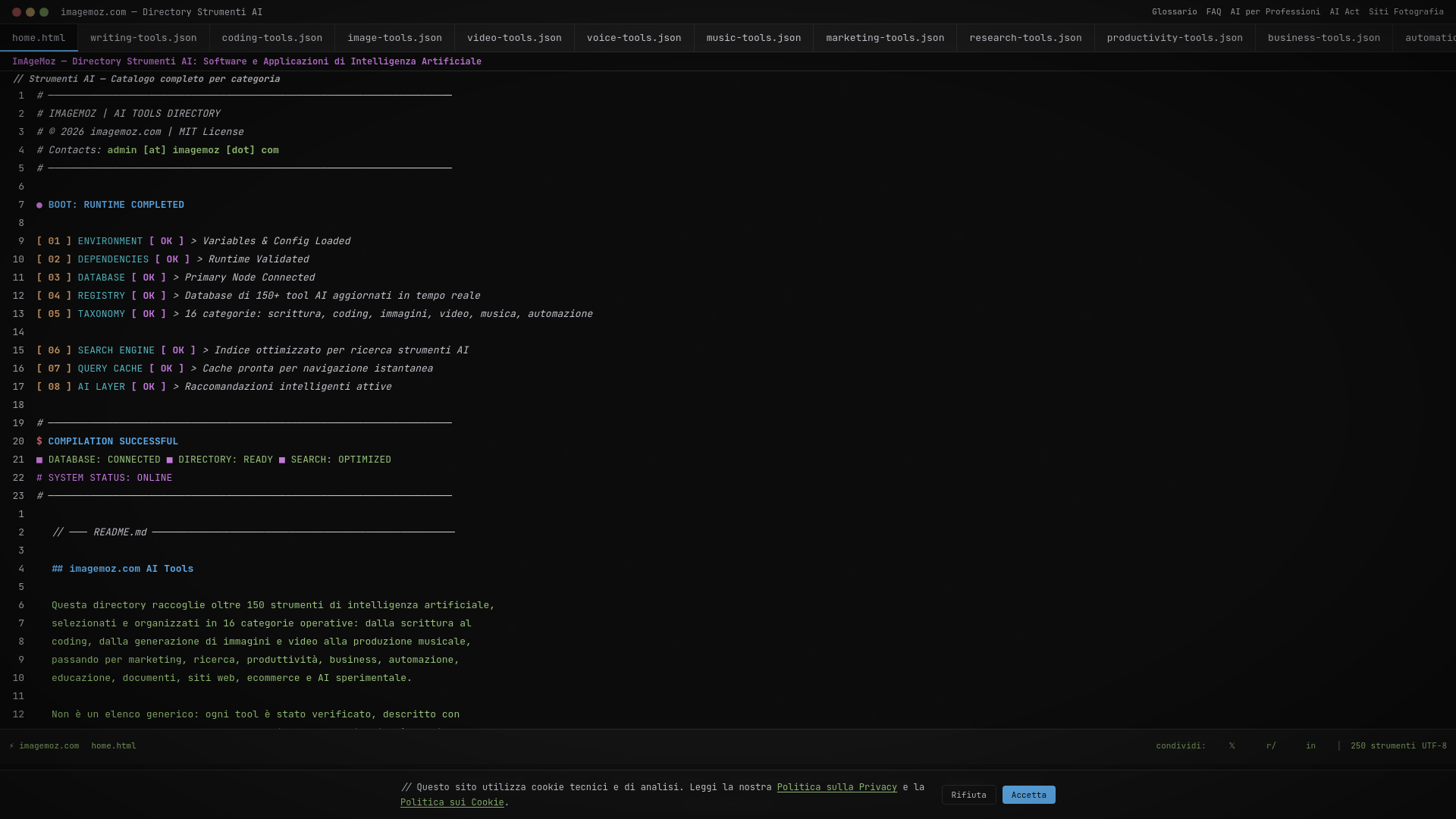The width and height of the screenshot is (1456, 819).
Task: Share on X via status bar icon
Action: 1232,746
